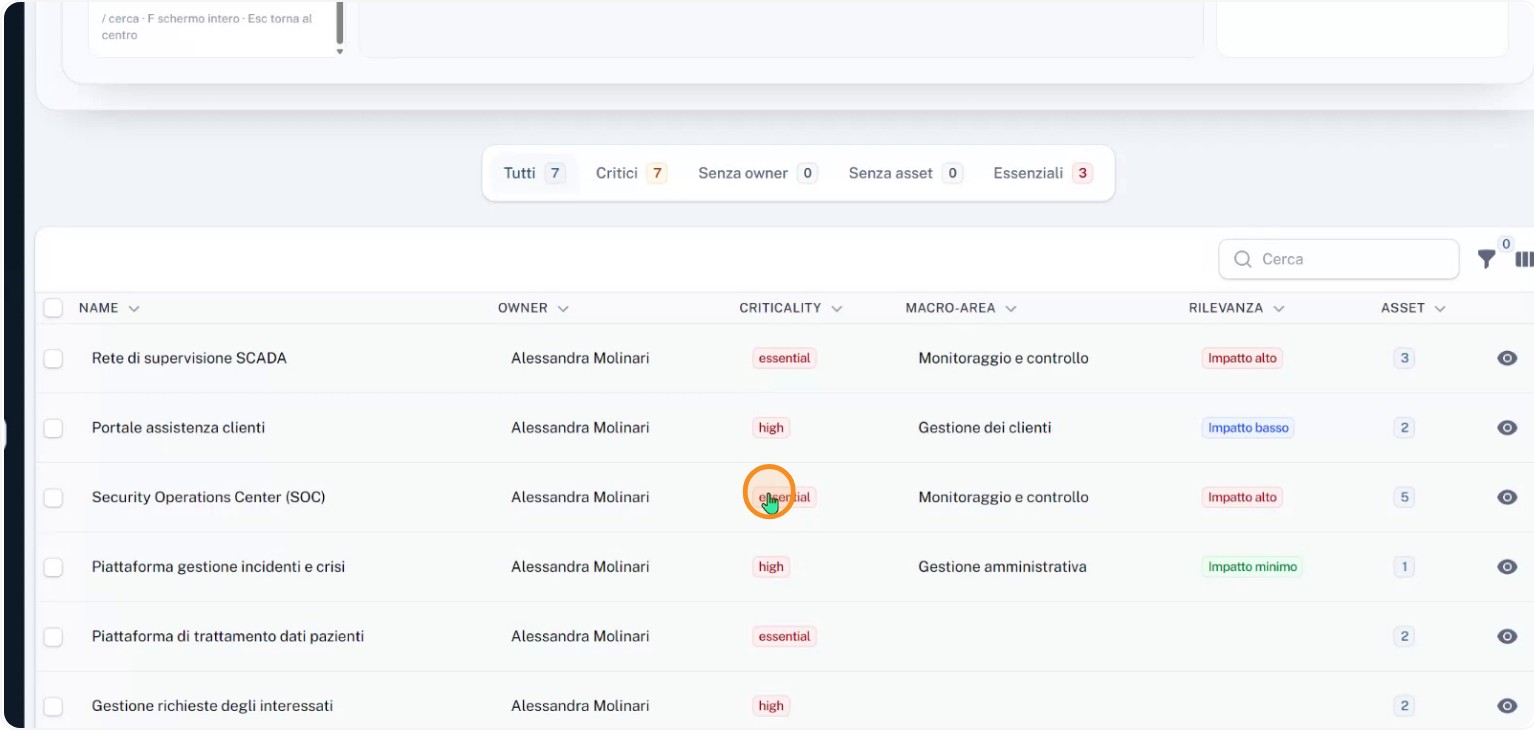Select Piattaforma di trattamento dati pazienti checkbox
Viewport: 1534px width, 730px height.
(x=53, y=636)
